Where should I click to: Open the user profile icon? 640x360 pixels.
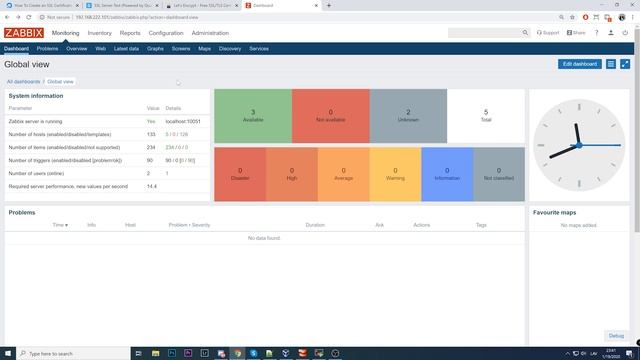(611, 33)
